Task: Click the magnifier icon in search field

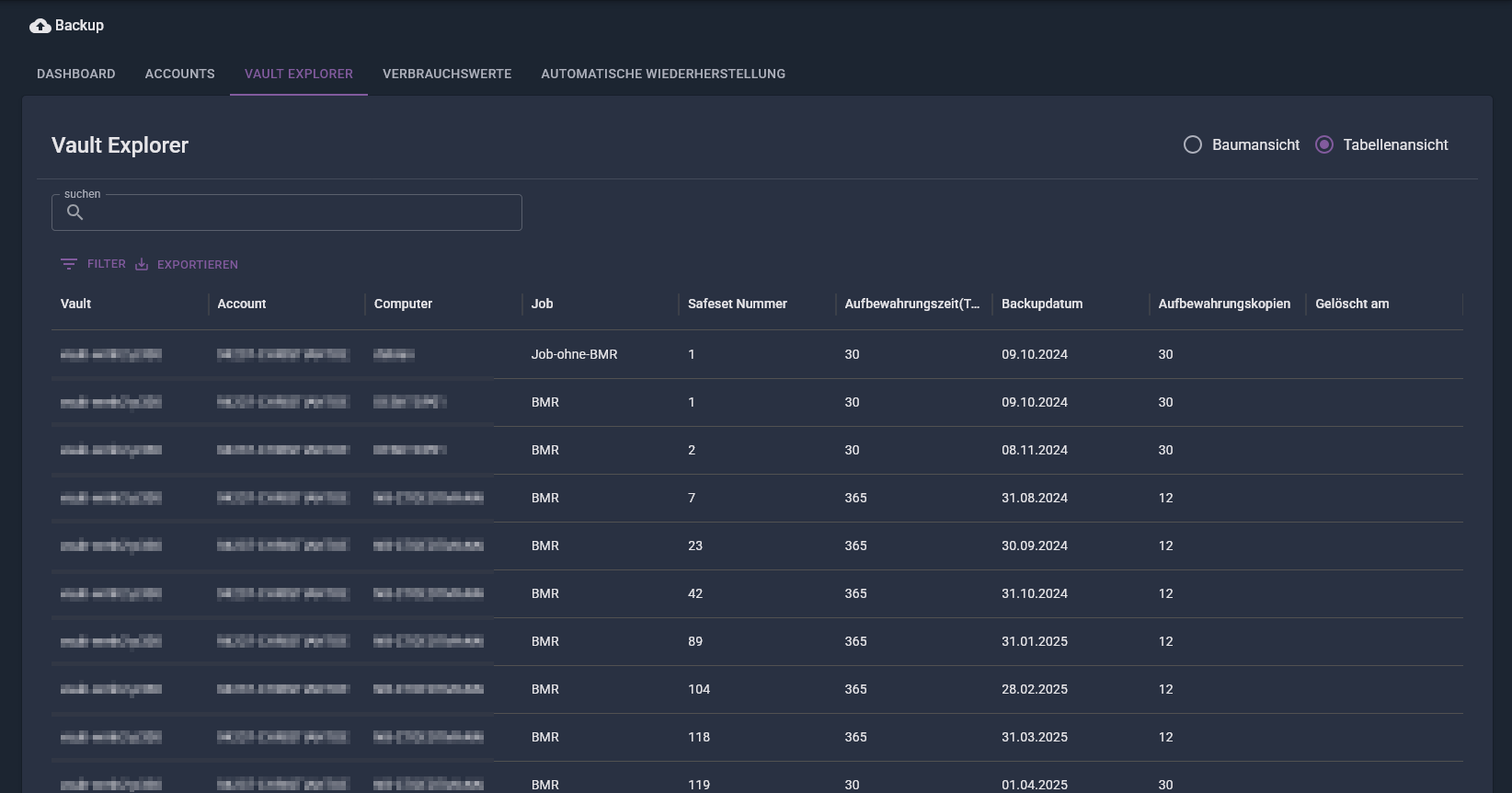Action: [75, 213]
